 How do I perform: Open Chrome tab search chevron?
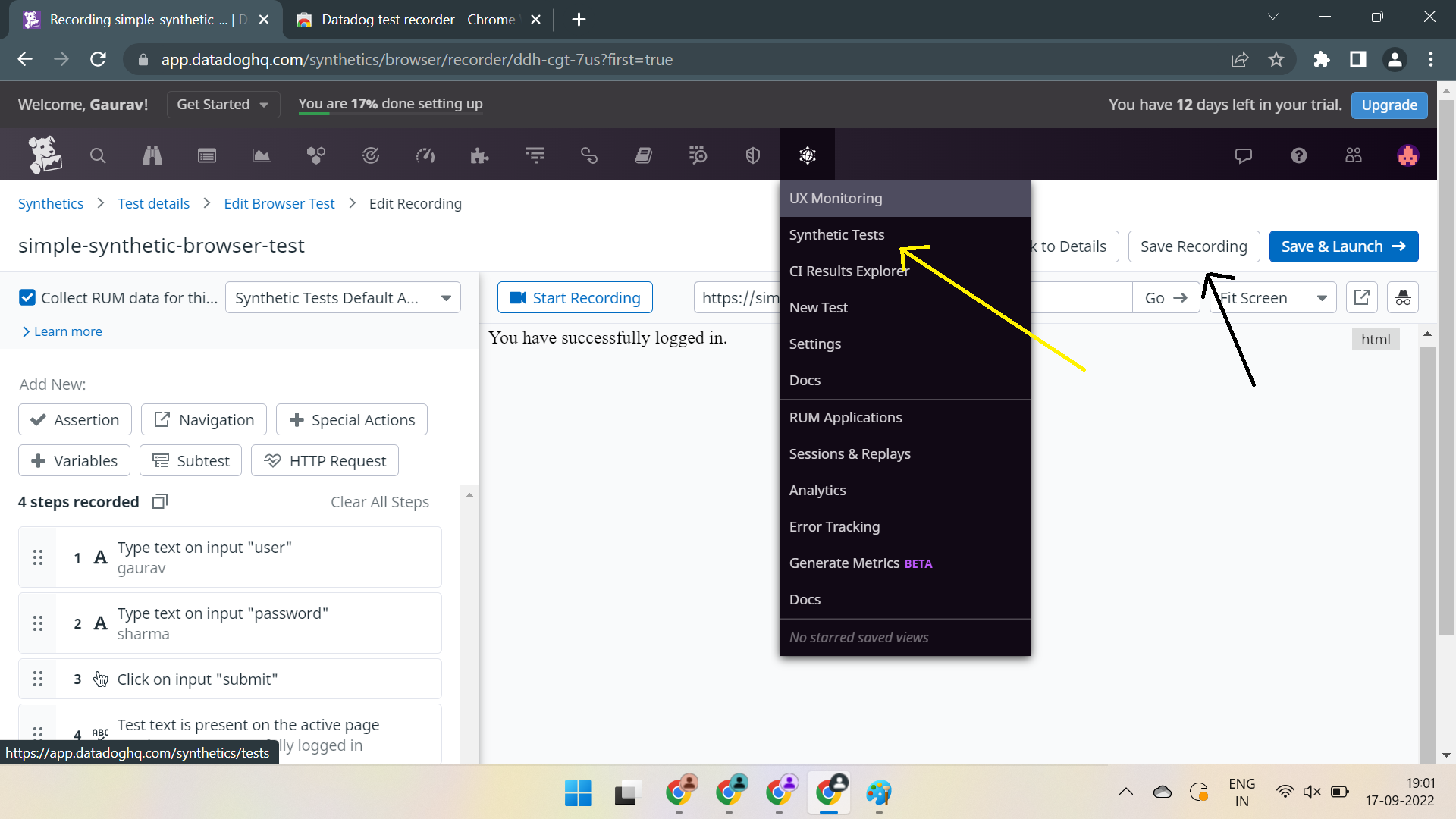click(x=1273, y=17)
